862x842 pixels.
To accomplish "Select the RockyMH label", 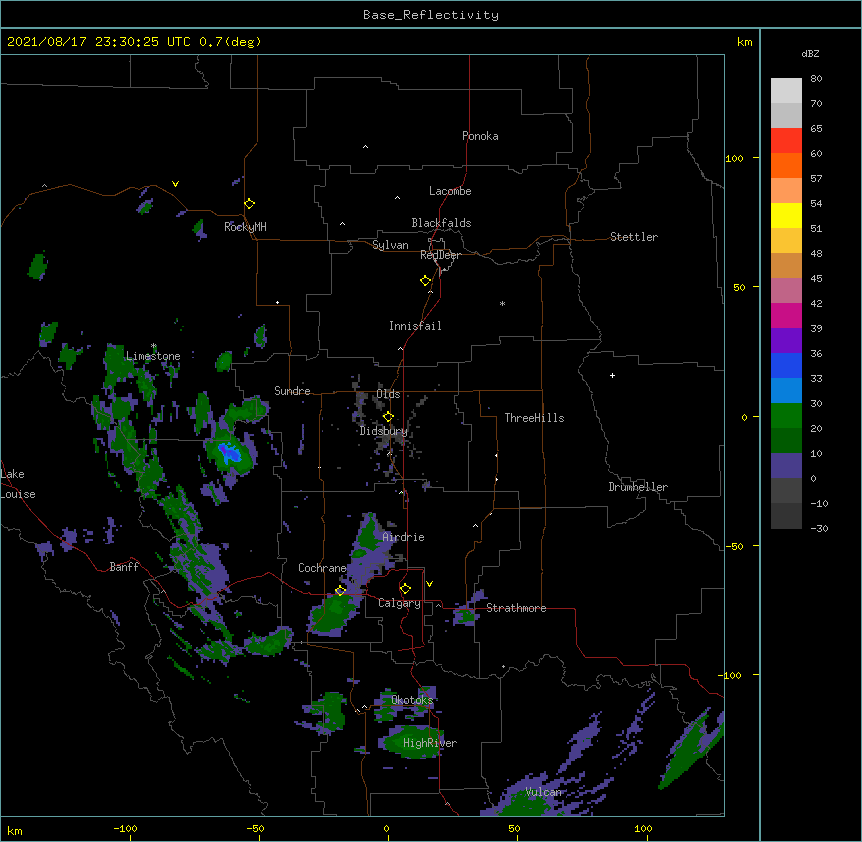I will [x=245, y=227].
